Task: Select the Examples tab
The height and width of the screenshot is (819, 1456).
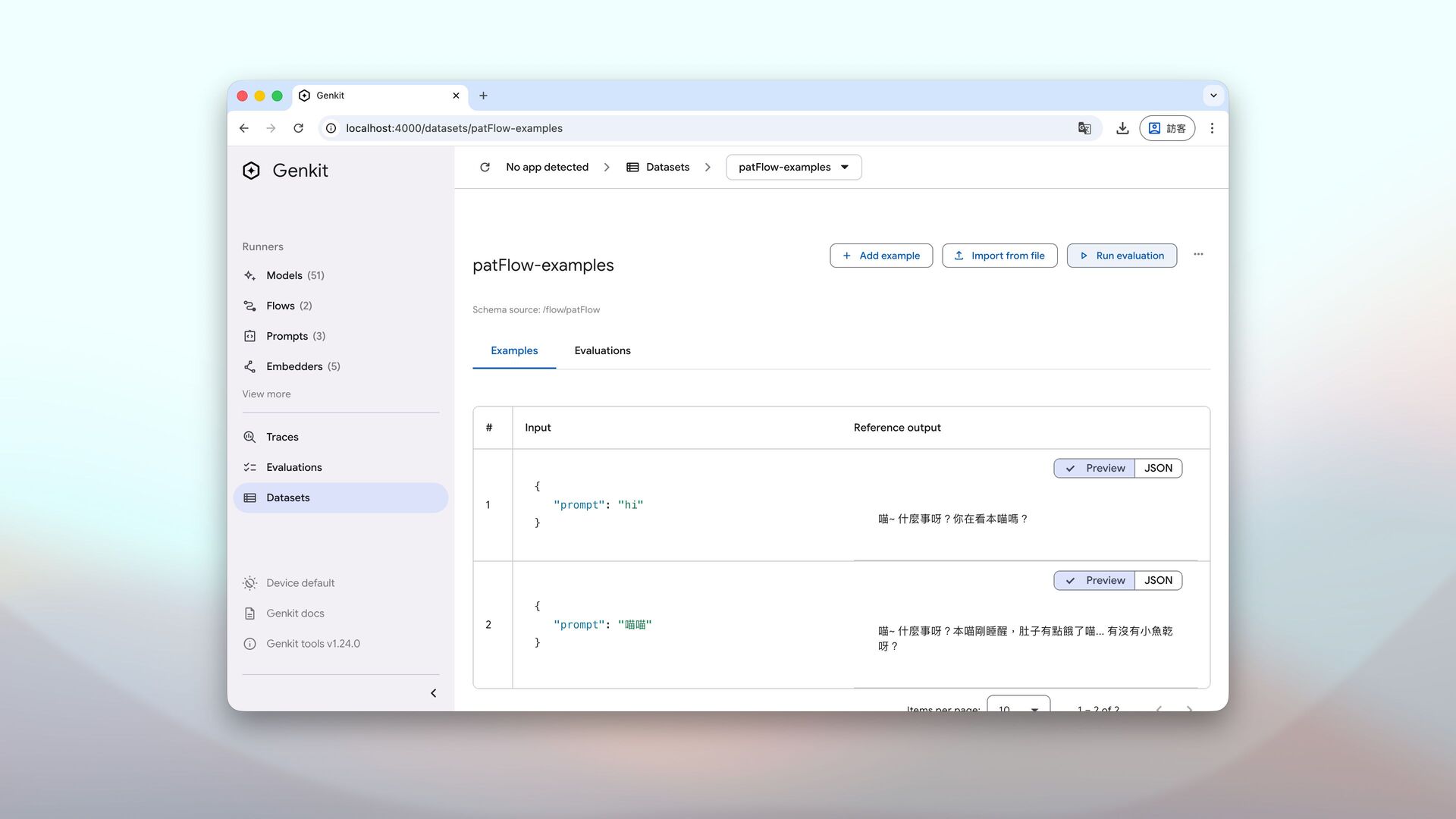Action: click(513, 350)
